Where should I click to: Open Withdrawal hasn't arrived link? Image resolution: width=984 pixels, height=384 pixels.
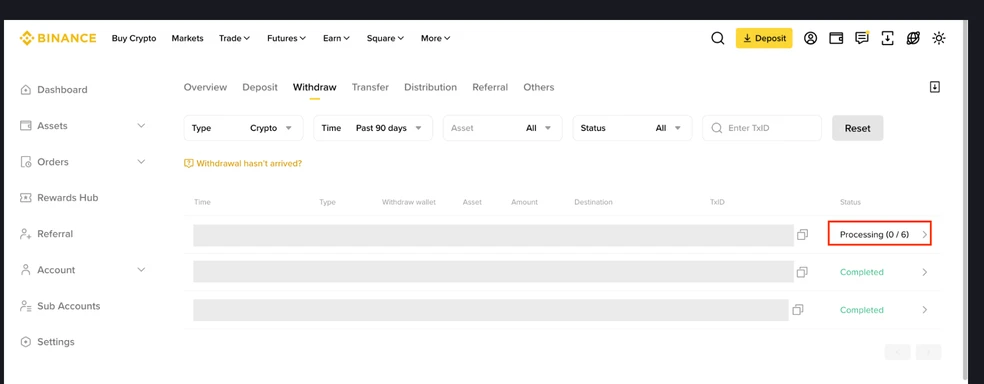point(243,163)
